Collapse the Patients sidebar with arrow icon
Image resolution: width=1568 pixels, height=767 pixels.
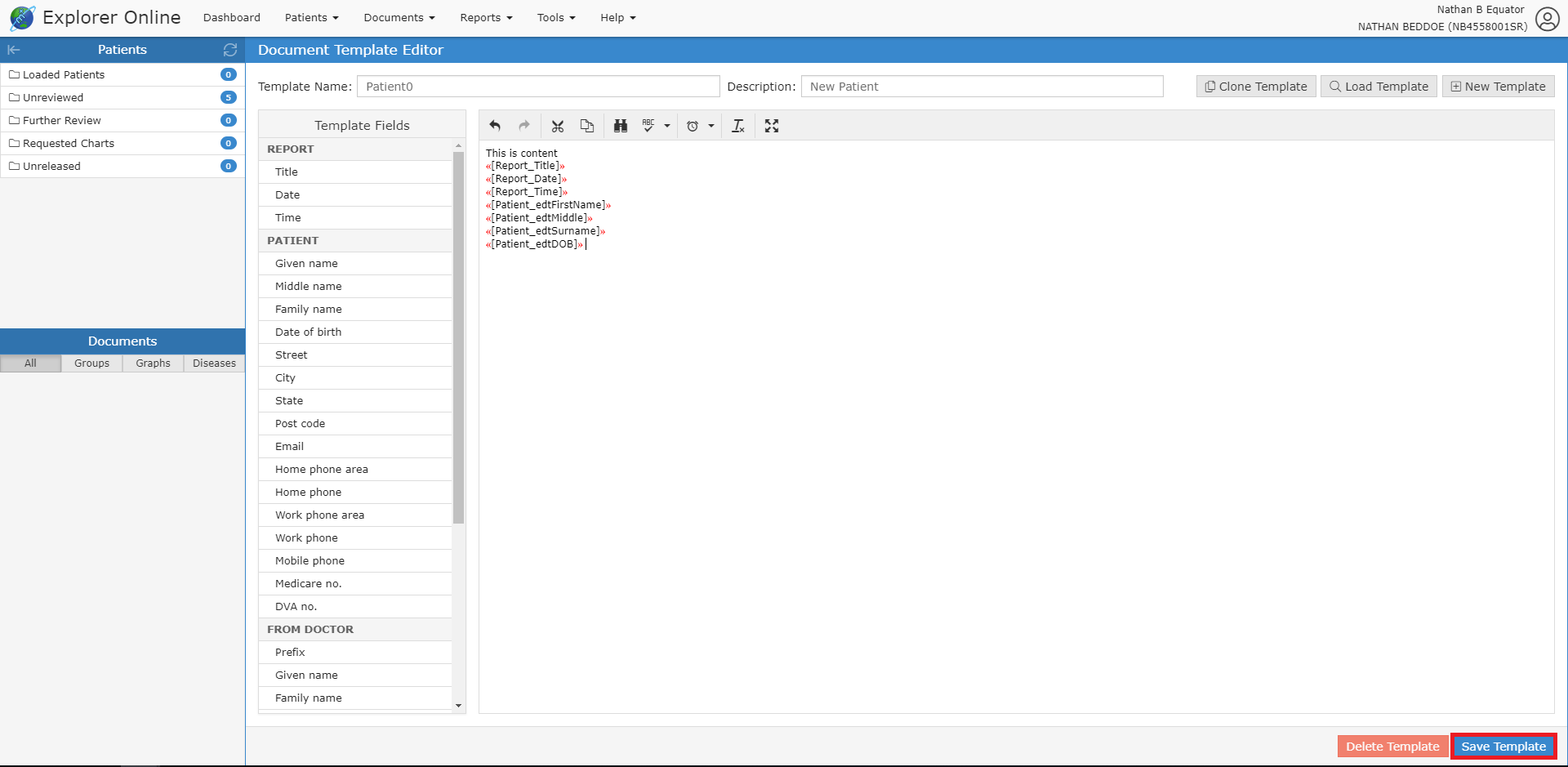coord(14,50)
